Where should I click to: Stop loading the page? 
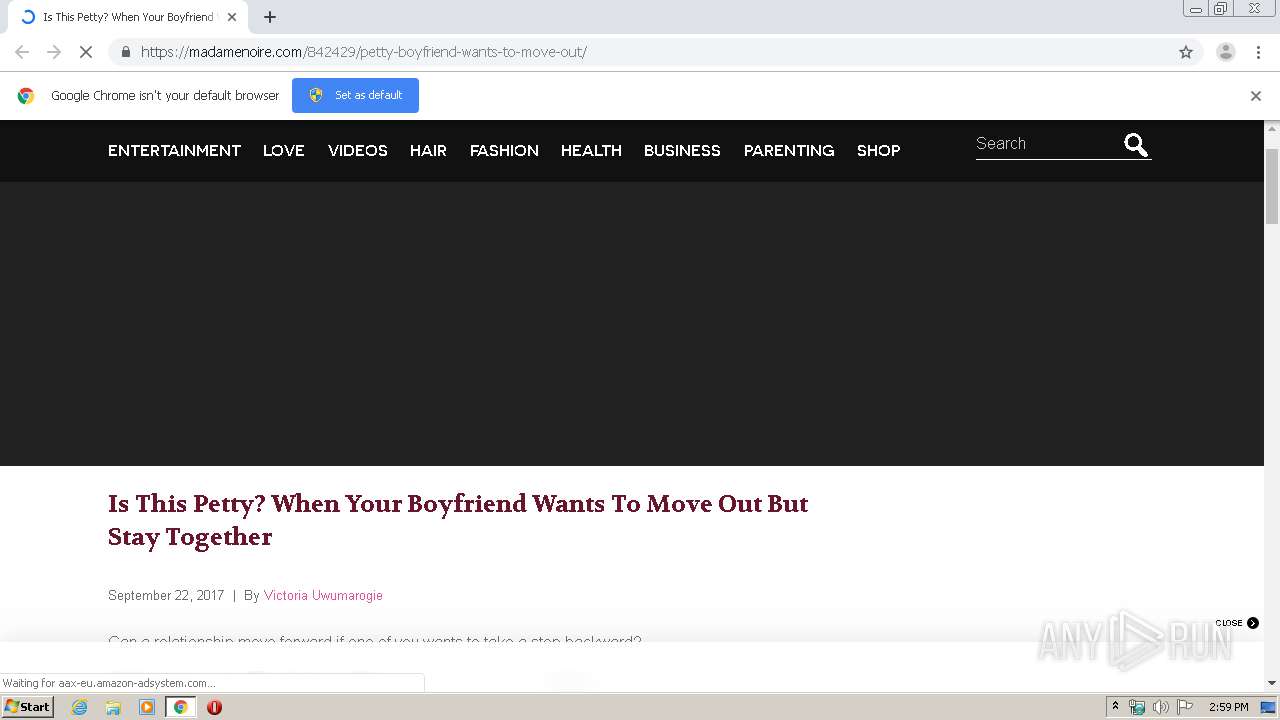(x=86, y=52)
